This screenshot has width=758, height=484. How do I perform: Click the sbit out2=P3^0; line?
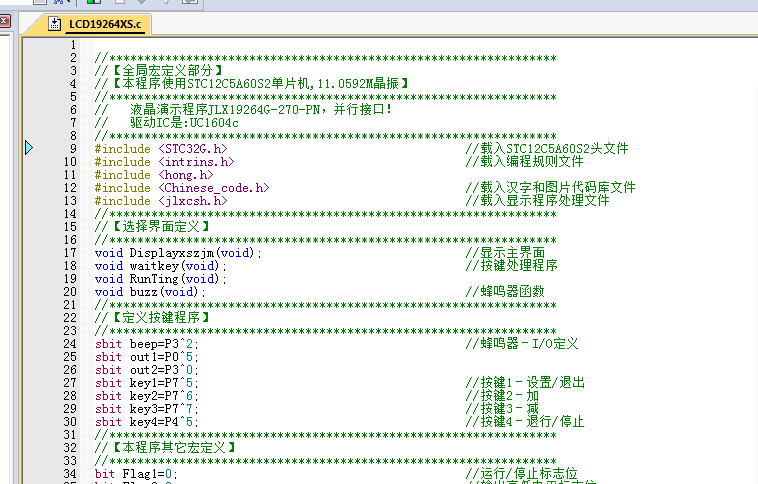pos(146,370)
